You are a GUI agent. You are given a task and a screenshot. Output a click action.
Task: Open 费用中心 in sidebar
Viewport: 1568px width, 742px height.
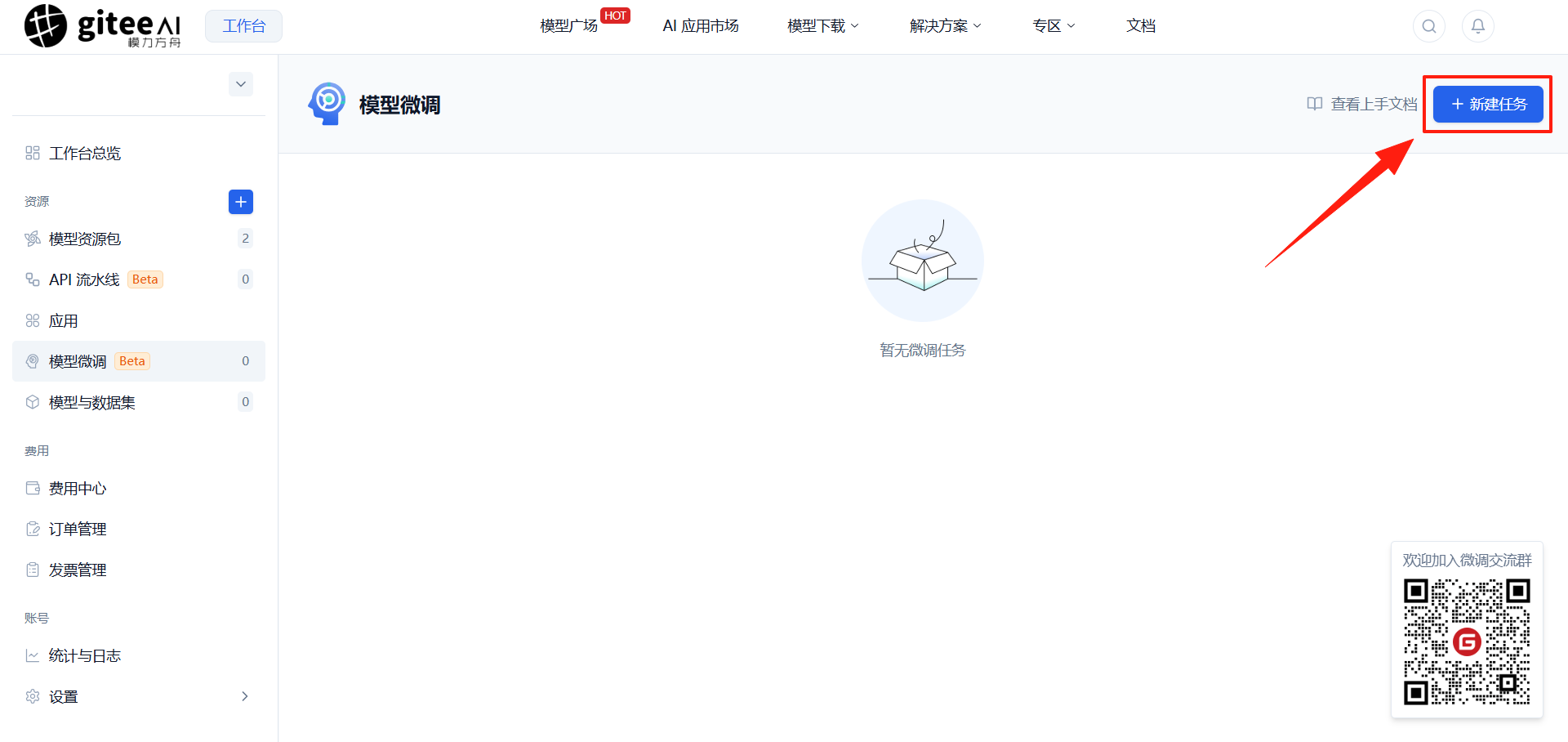click(x=139, y=488)
